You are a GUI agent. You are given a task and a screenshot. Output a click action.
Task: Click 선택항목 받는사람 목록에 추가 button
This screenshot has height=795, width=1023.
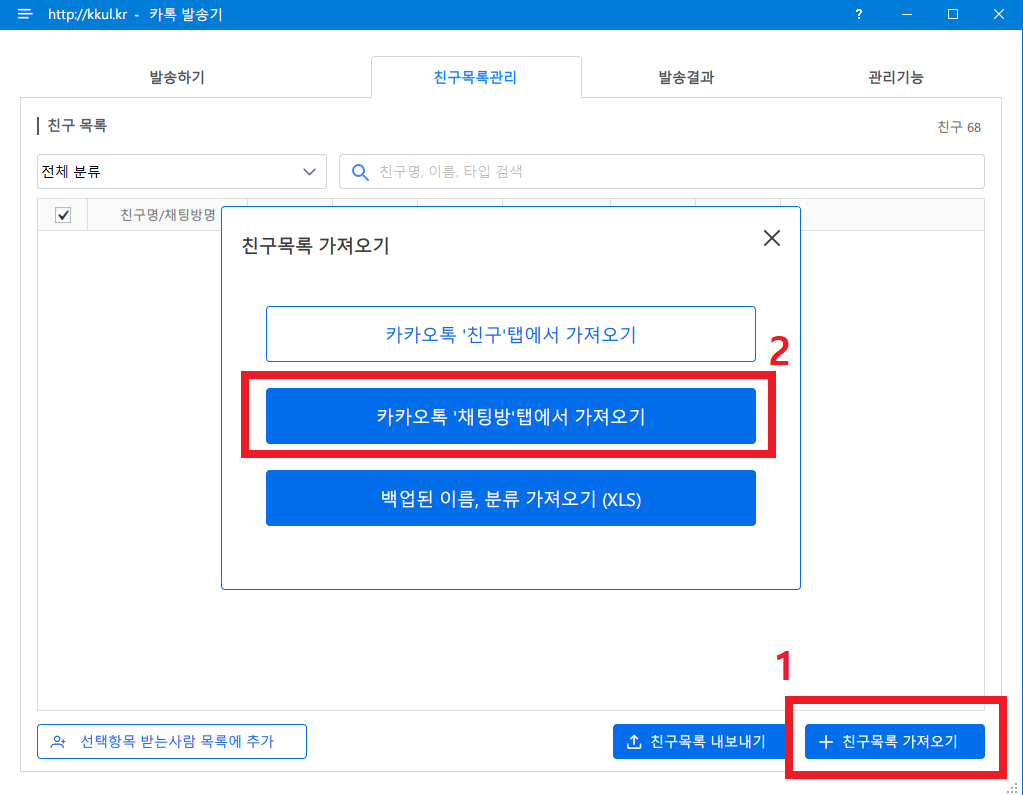(x=172, y=742)
